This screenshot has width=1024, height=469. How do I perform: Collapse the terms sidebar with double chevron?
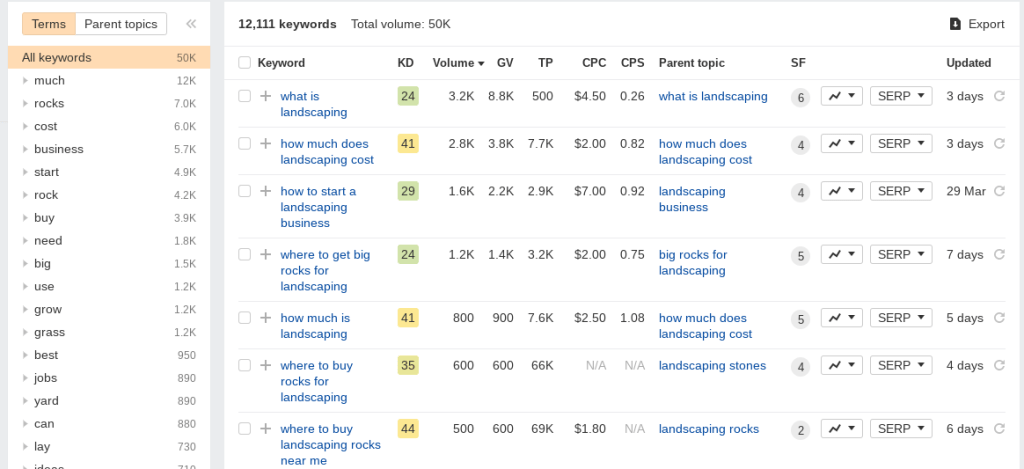pos(191,24)
